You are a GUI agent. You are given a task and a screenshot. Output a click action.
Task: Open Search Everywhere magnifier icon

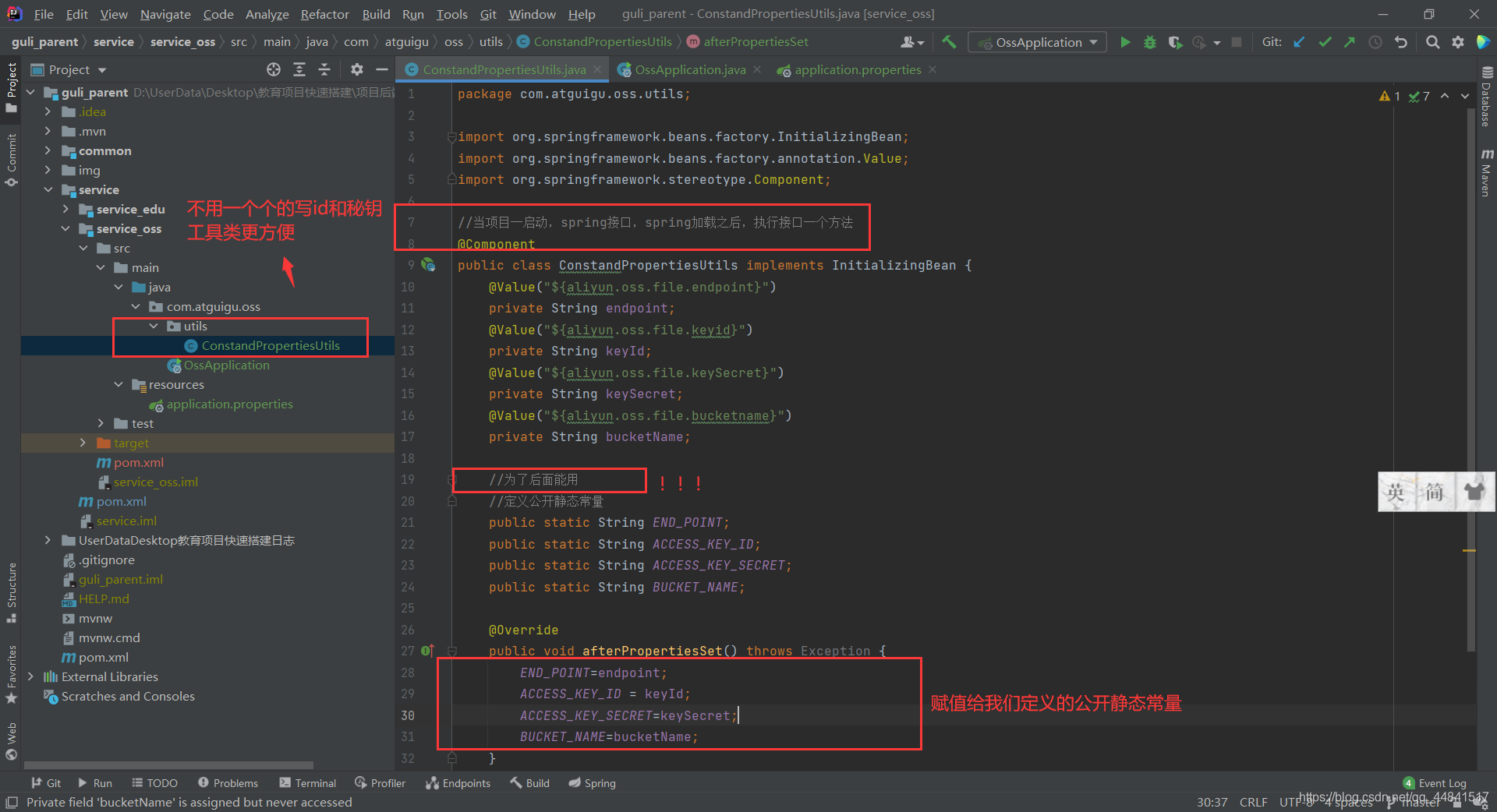coord(1432,42)
